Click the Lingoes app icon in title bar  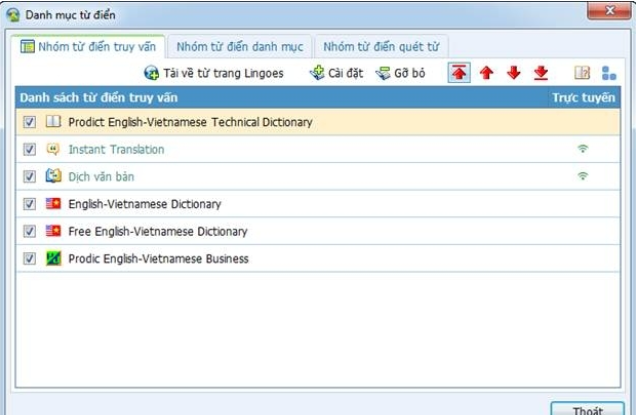pyautogui.click(x=13, y=15)
